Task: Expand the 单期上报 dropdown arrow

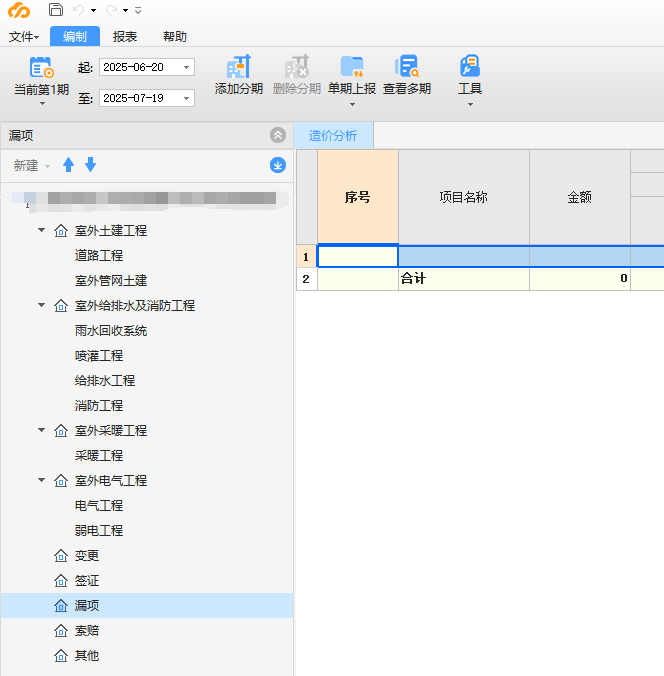Action: [x=352, y=104]
